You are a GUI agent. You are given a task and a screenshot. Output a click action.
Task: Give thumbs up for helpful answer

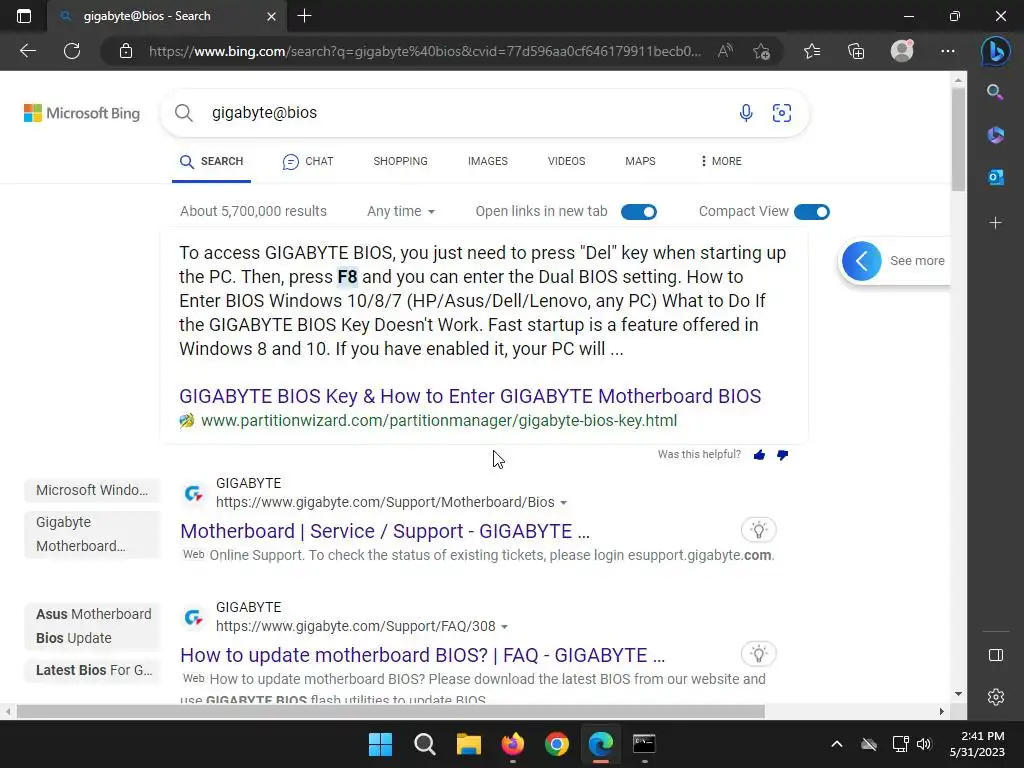pos(759,455)
